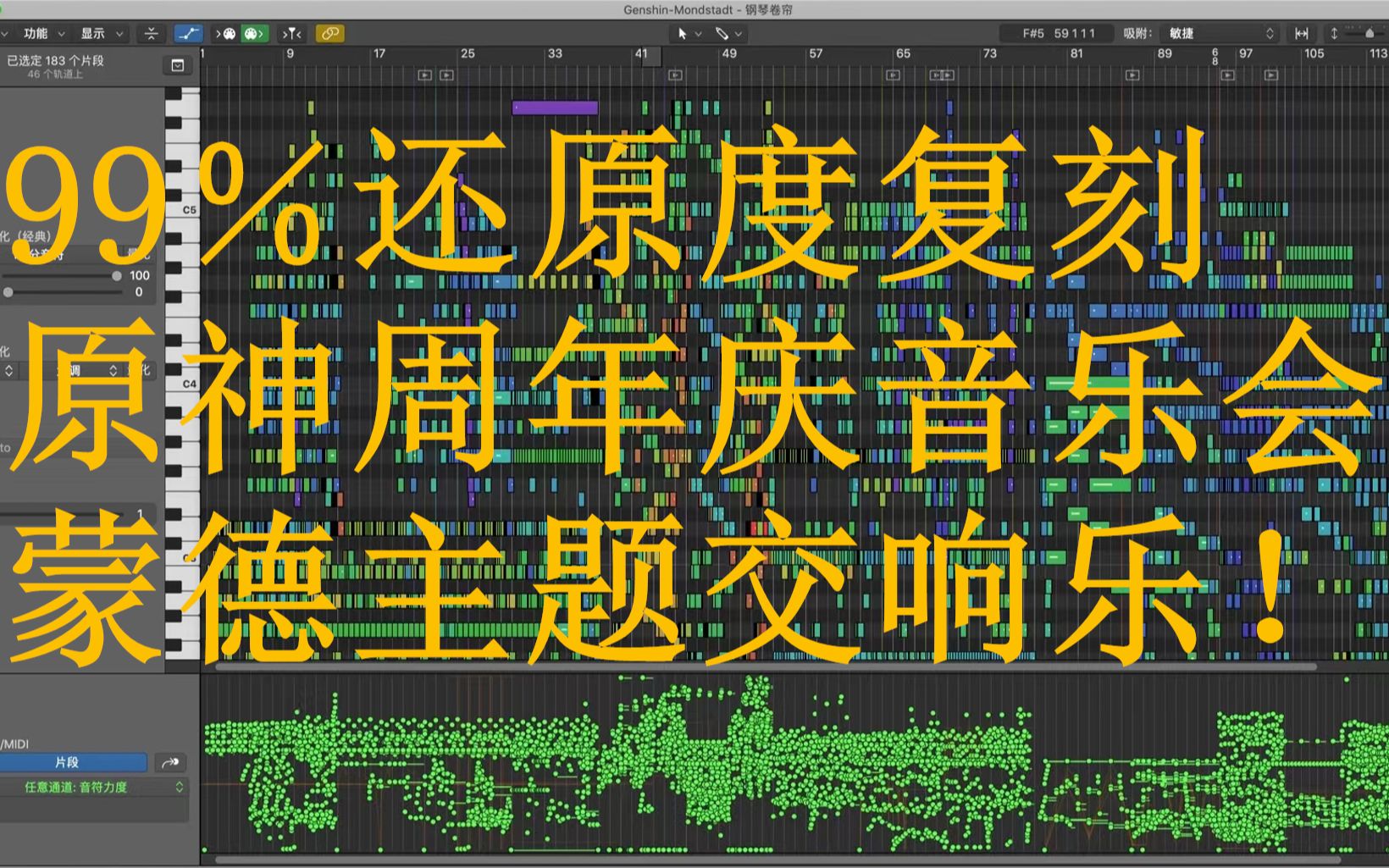Click the region marker icon near bar 44
This screenshot has width=1389, height=868.
coord(675,75)
